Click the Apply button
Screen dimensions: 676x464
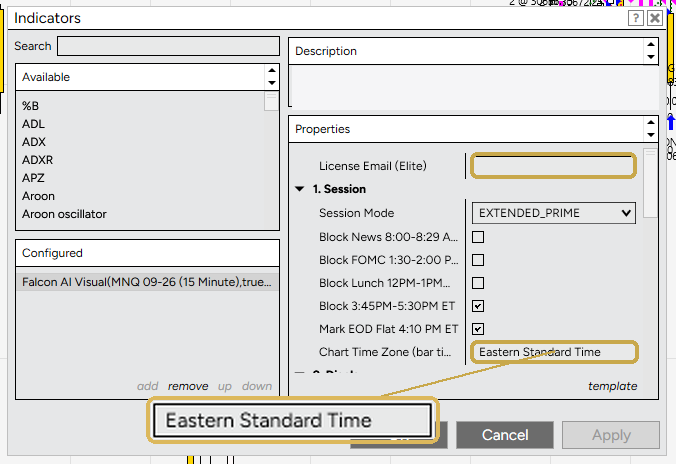point(611,435)
